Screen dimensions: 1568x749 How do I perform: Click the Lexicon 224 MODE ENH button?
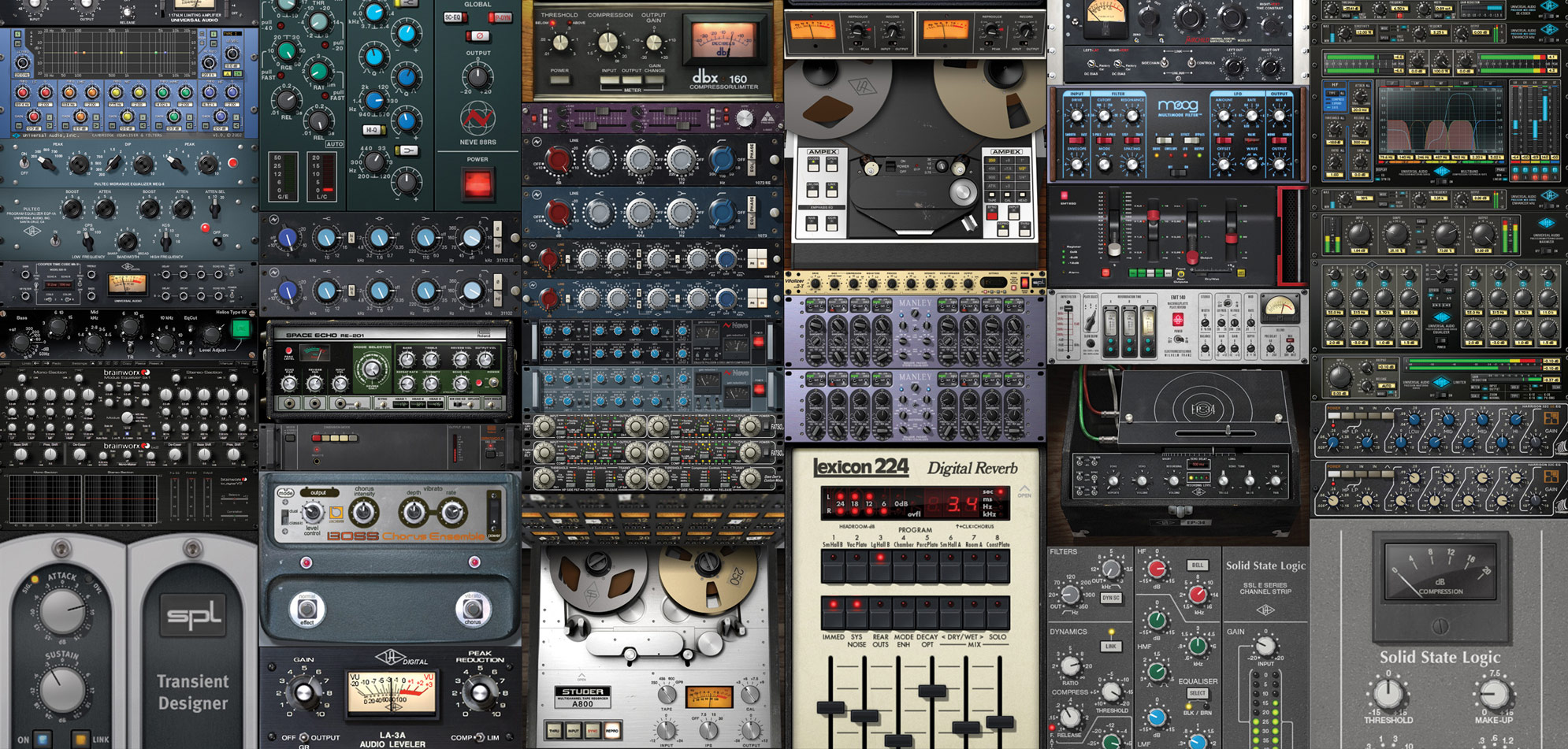click(x=904, y=614)
